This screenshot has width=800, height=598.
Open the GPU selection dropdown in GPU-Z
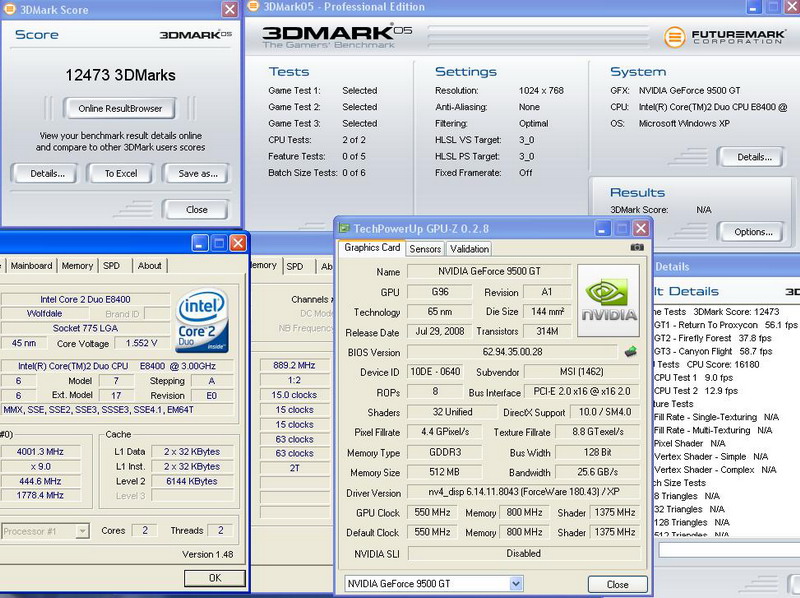(x=516, y=583)
